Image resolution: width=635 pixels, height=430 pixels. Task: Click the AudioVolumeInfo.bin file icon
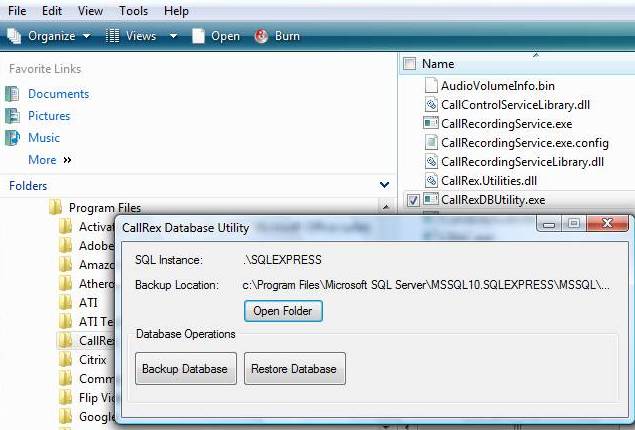coord(431,85)
